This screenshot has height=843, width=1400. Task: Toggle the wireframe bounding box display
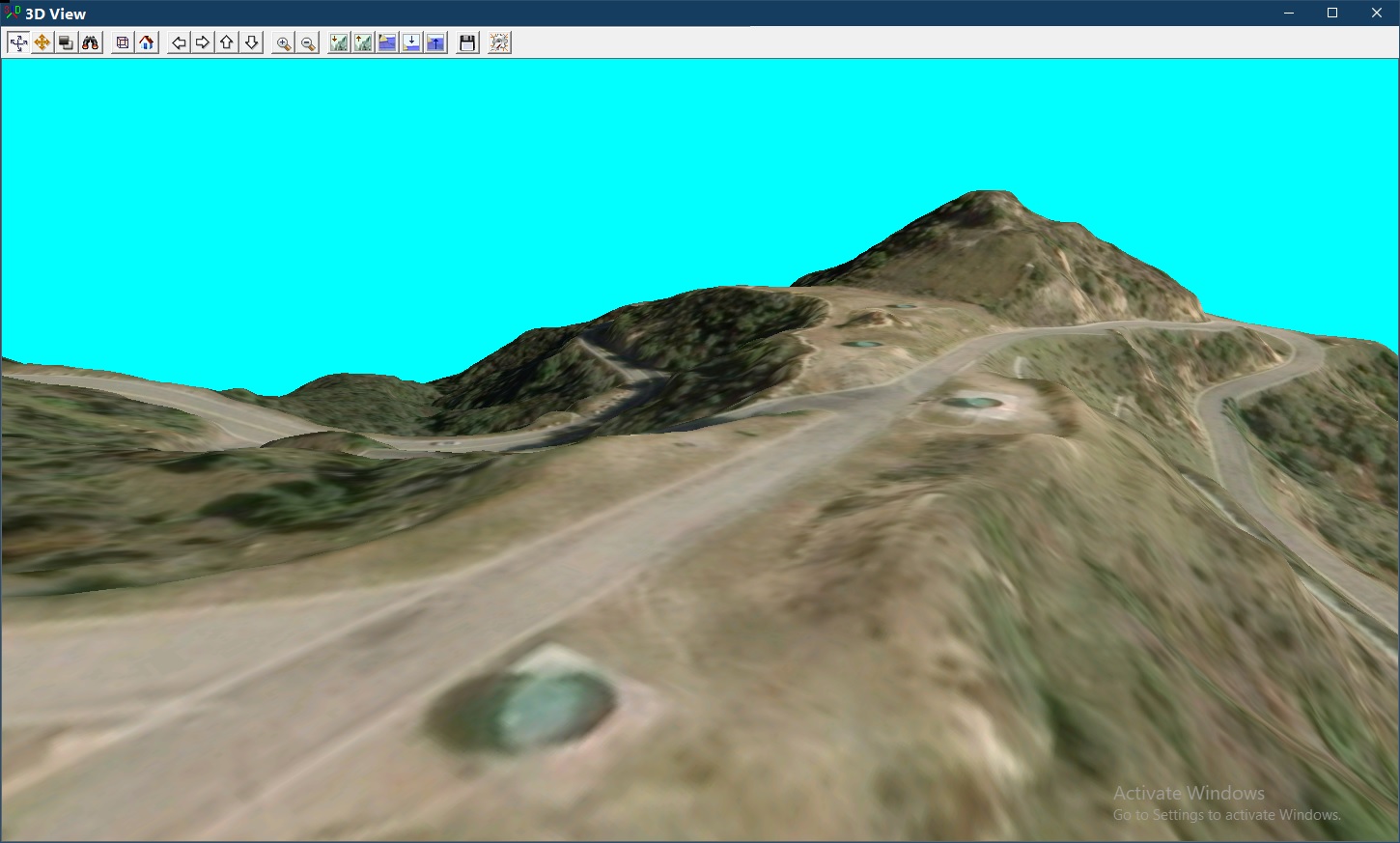pos(122,42)
